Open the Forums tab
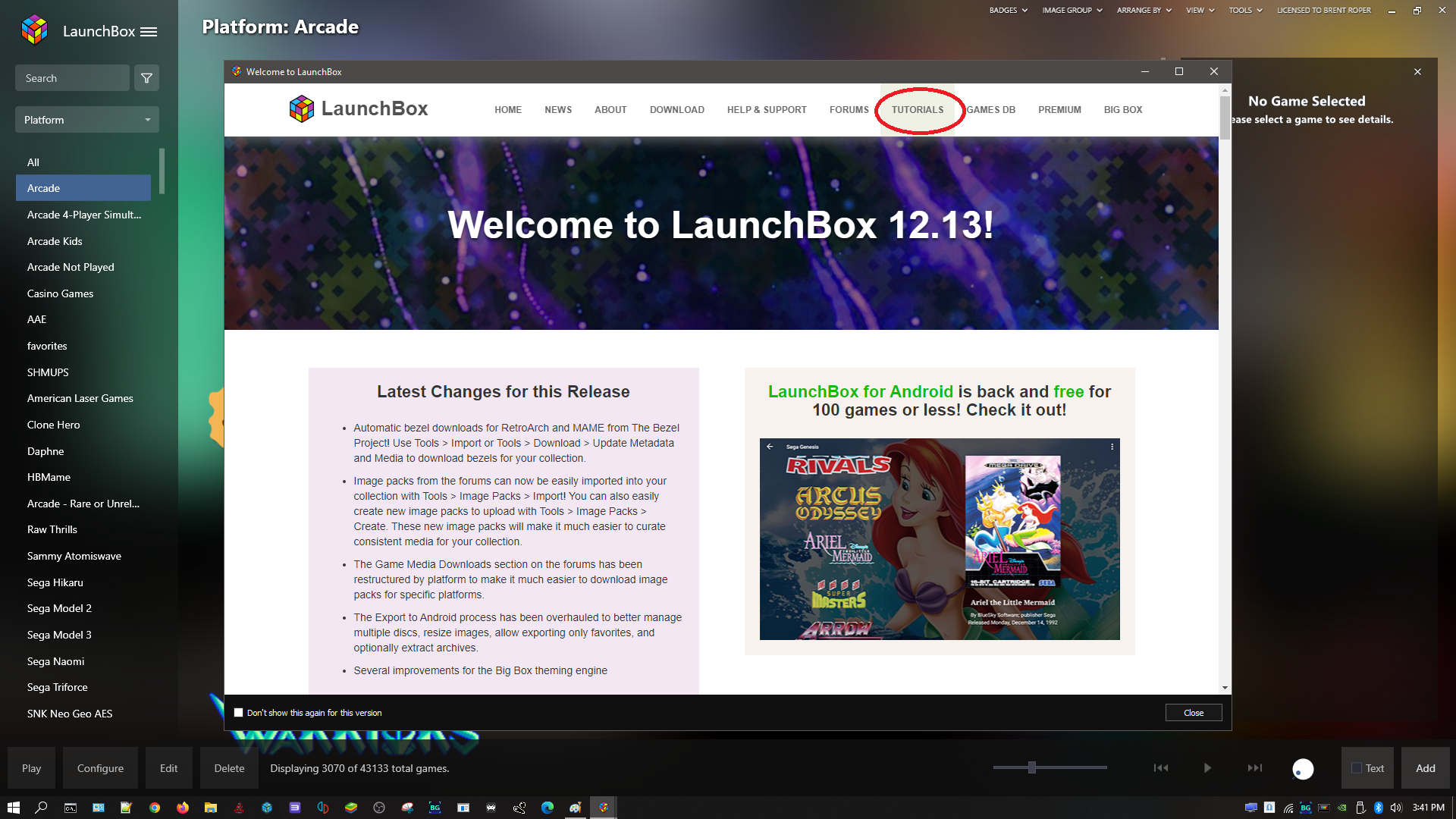 tap(849, 110)
